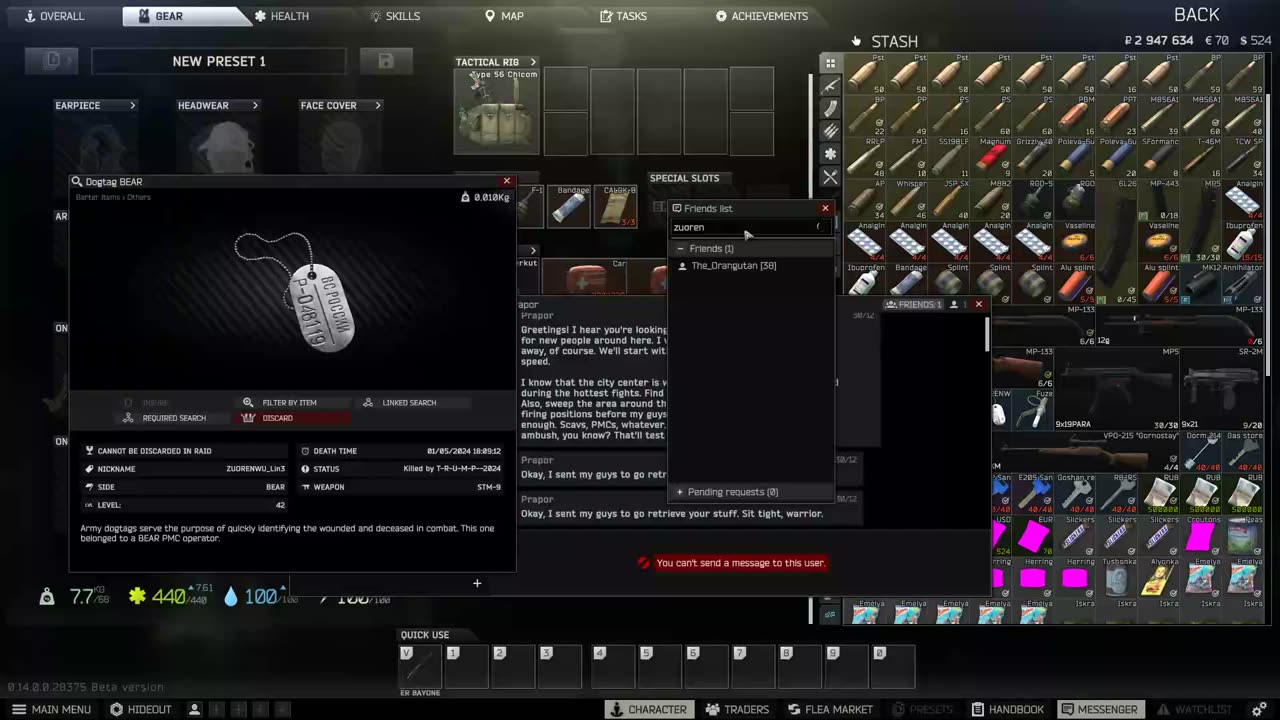Expand the Face Cover slot arrow
Viewport: 1280px width, 720px height.
[x=378, y=105]
